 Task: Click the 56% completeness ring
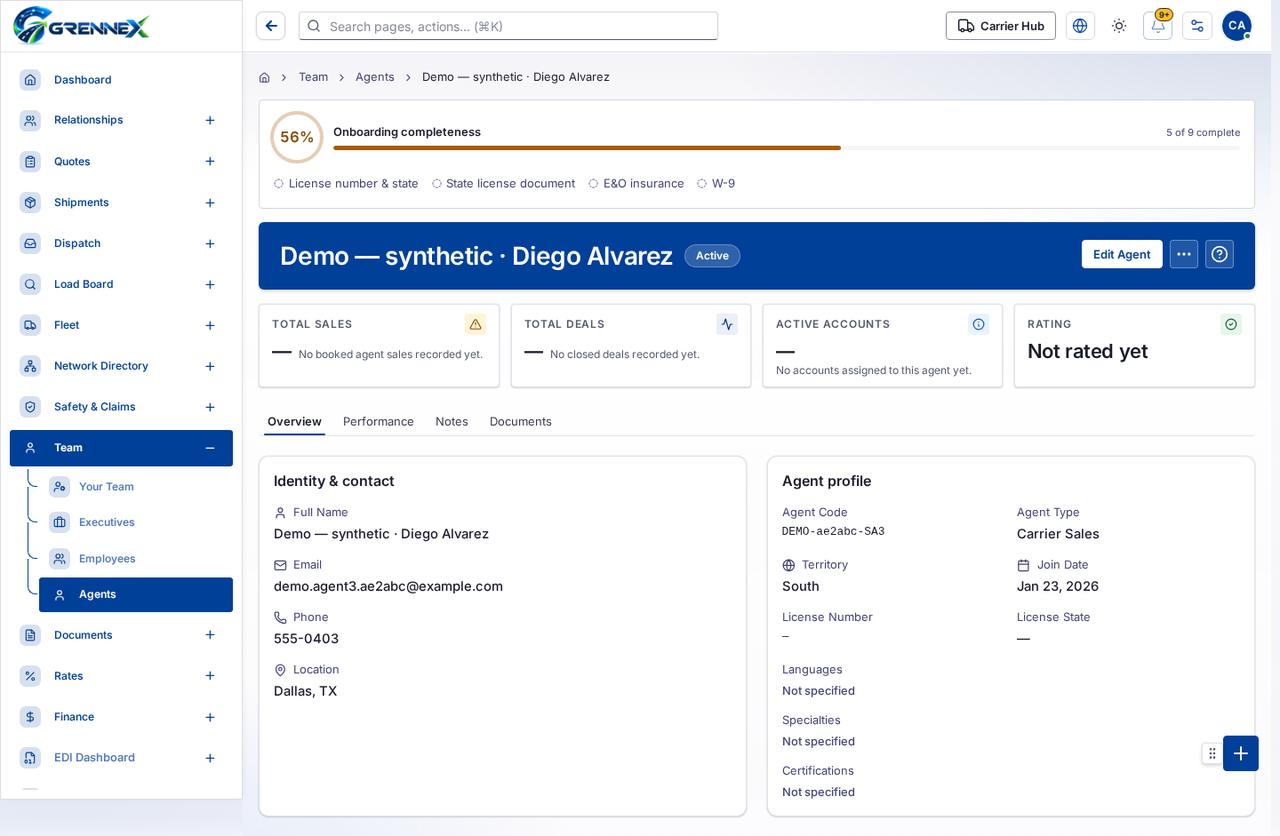[x=297, y=137]
